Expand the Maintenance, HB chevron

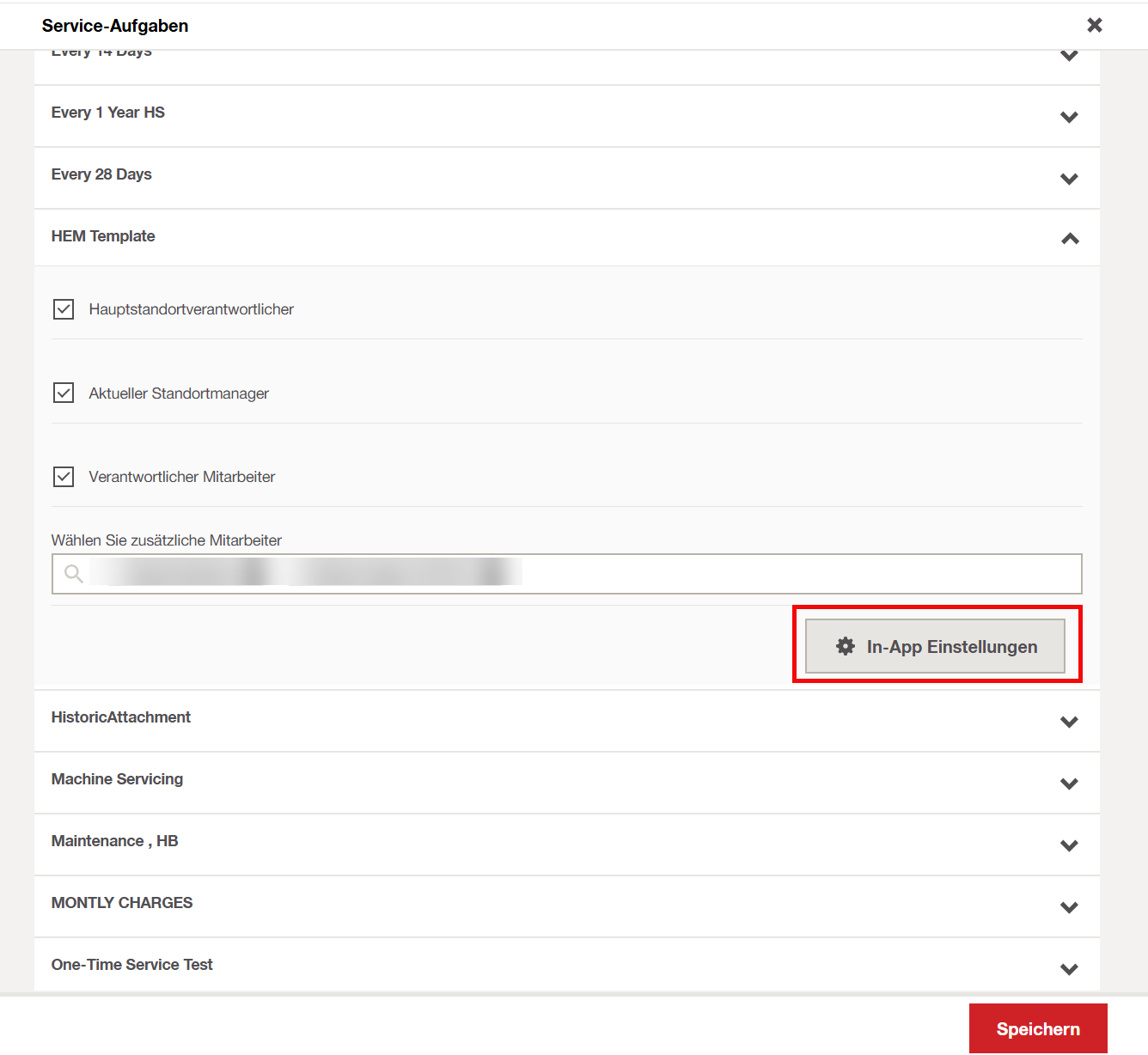click(x=1069, y=845)
